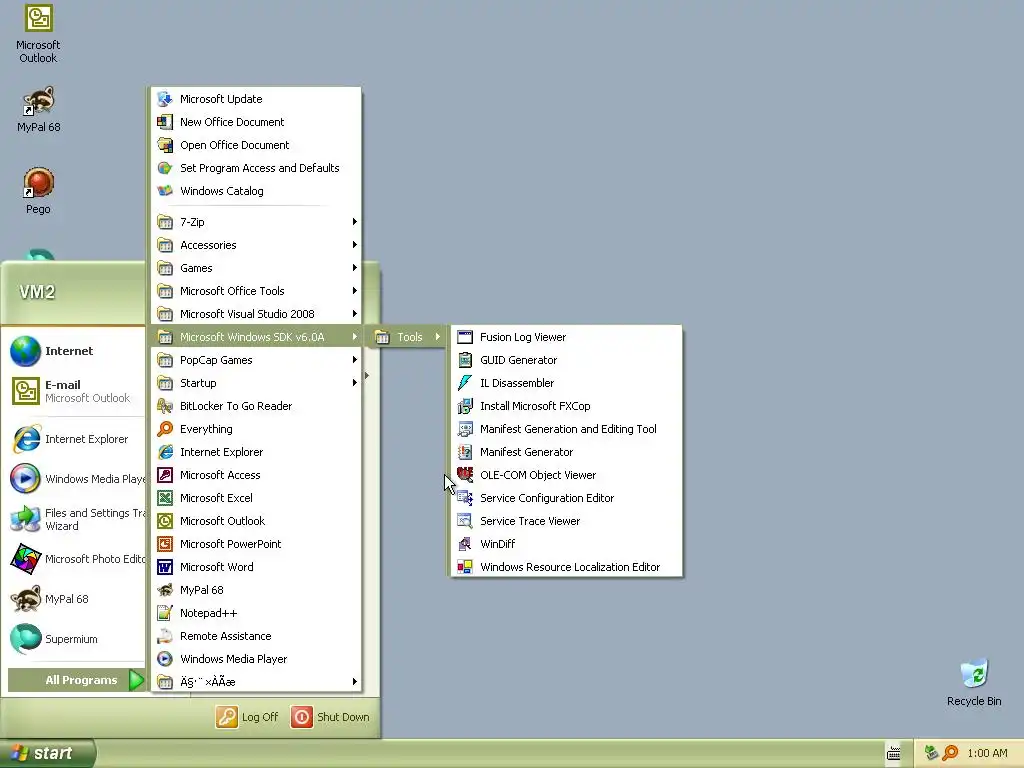The image size is (1024, 768).
Task: Click the Remote Assistance icon
Action: (x=165, y=636)
